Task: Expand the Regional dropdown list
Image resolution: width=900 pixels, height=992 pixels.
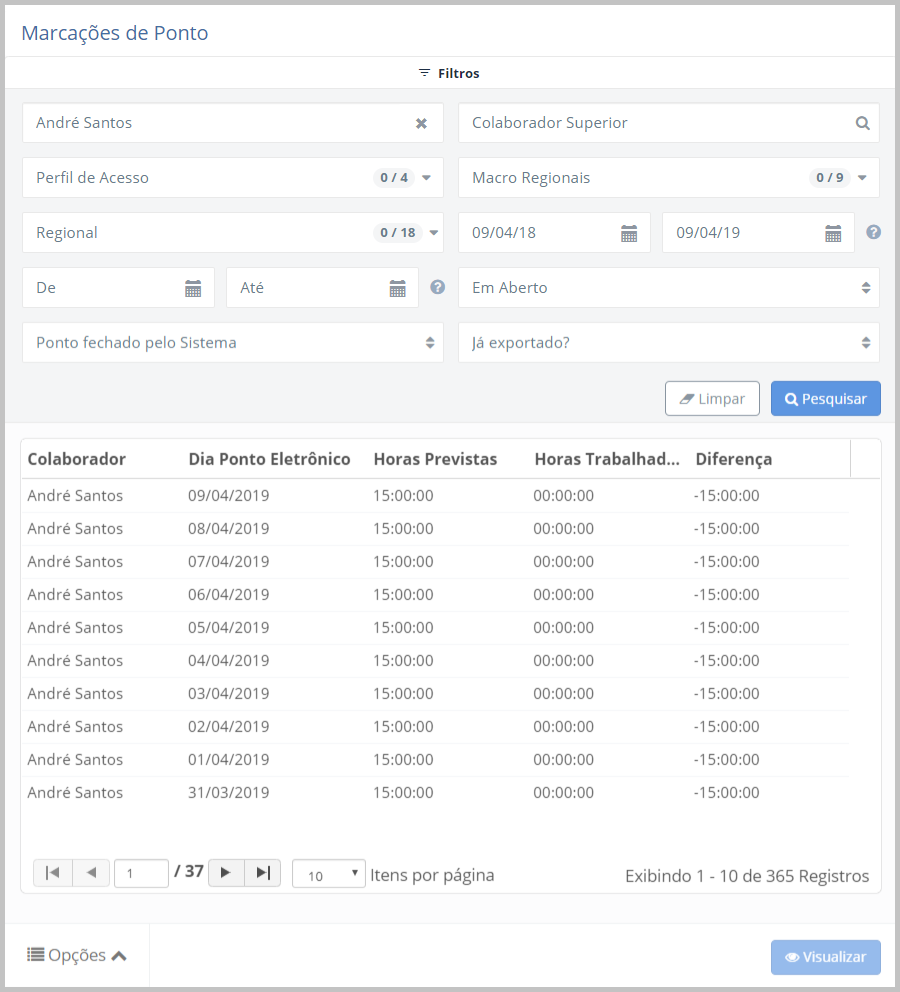Action: 434,233
